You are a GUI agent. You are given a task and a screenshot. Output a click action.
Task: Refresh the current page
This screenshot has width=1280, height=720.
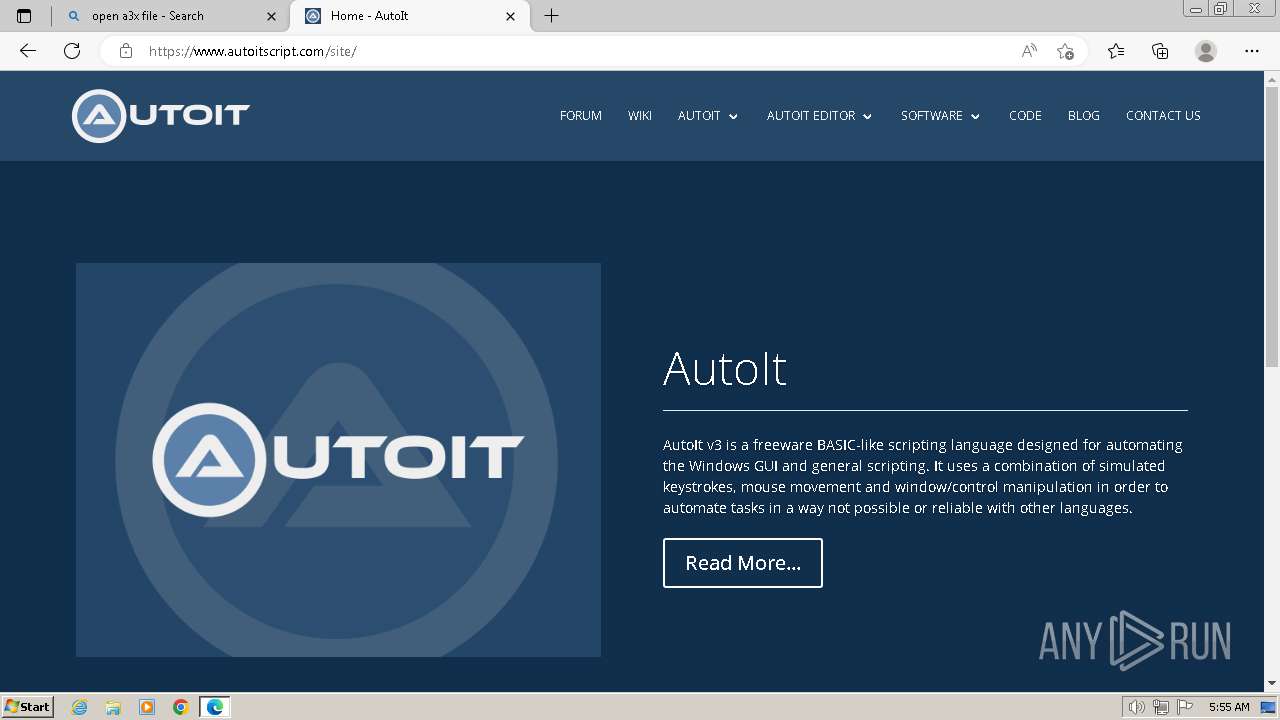pos(72,51)
